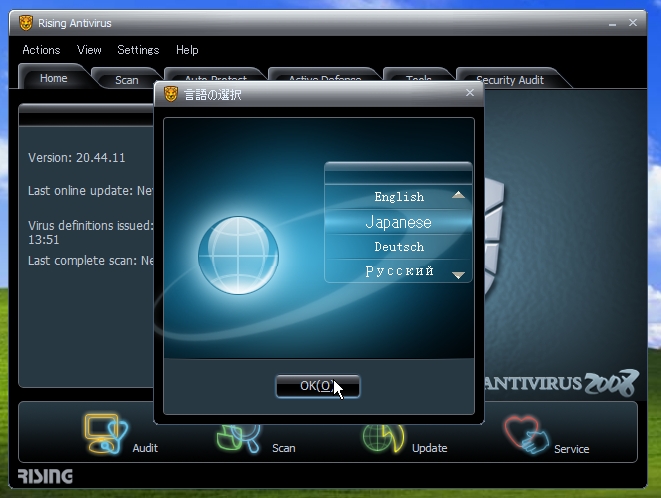The width and height of the screenshot is (661, 498).
Task: Click the Scan magnifier icon
Action: [239, 439]
